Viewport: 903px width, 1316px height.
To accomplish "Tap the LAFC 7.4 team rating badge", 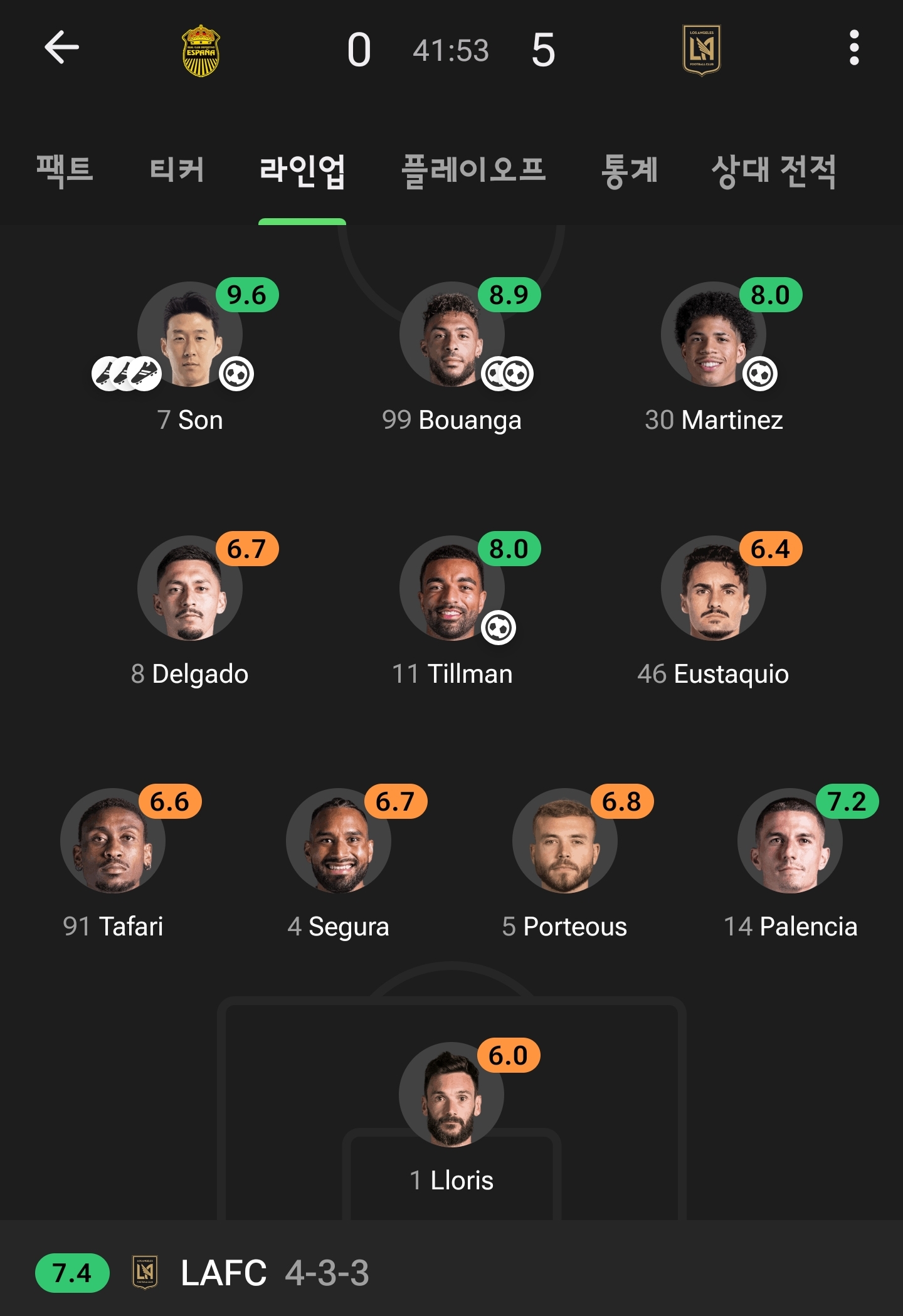I will [x=72, y=1273].
